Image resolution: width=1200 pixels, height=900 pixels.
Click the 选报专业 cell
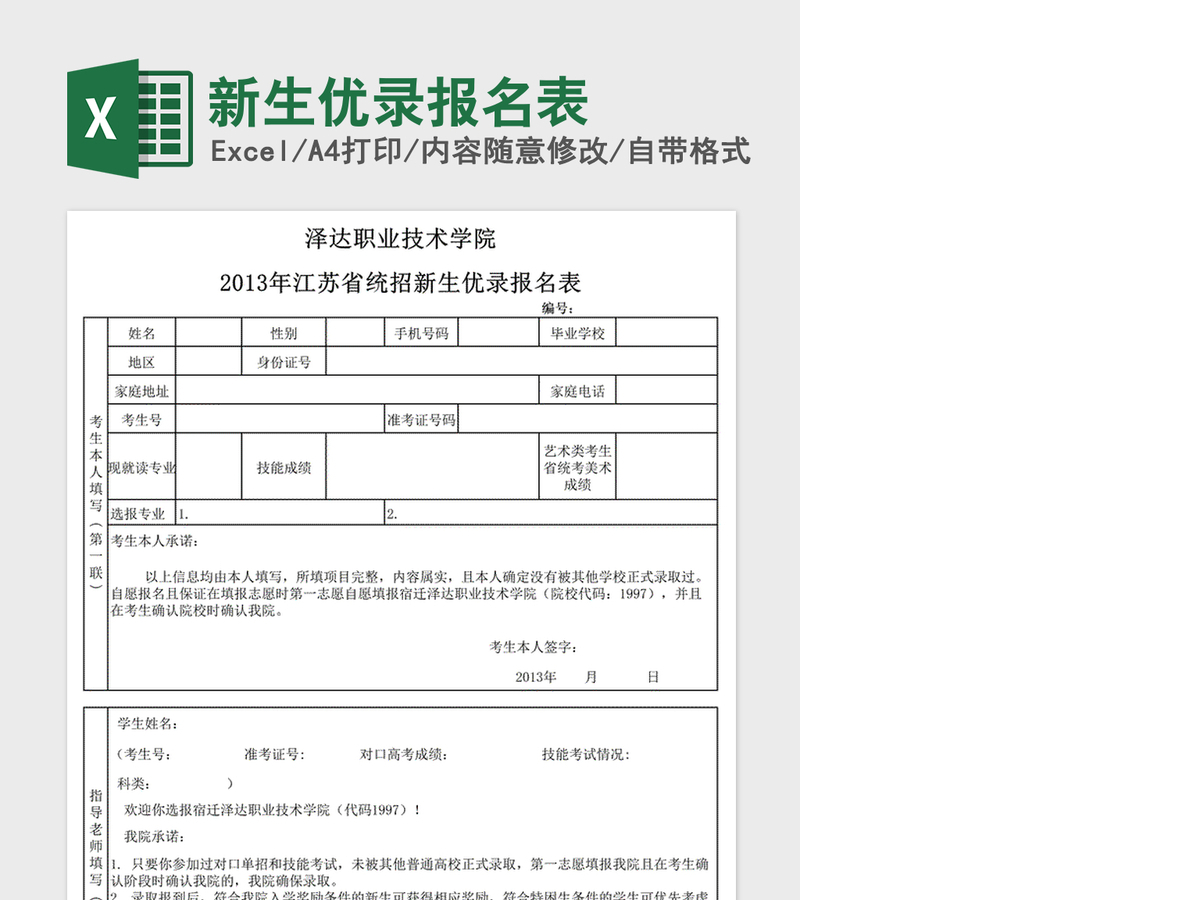tap(142, 513)
